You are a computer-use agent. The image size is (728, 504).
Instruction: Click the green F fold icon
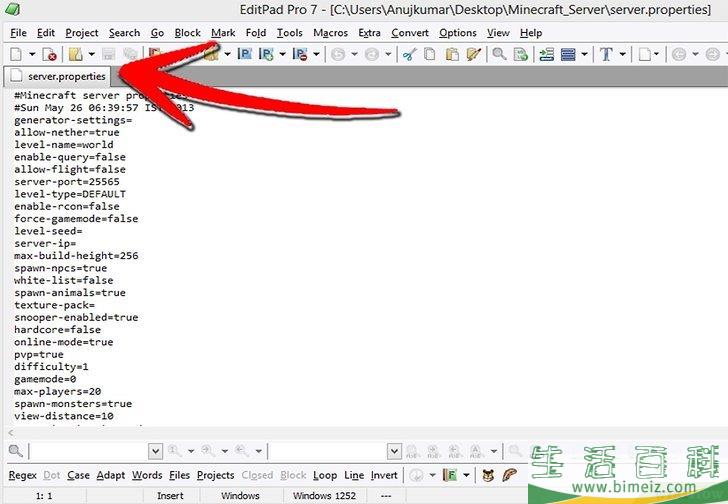coord(449,475)
